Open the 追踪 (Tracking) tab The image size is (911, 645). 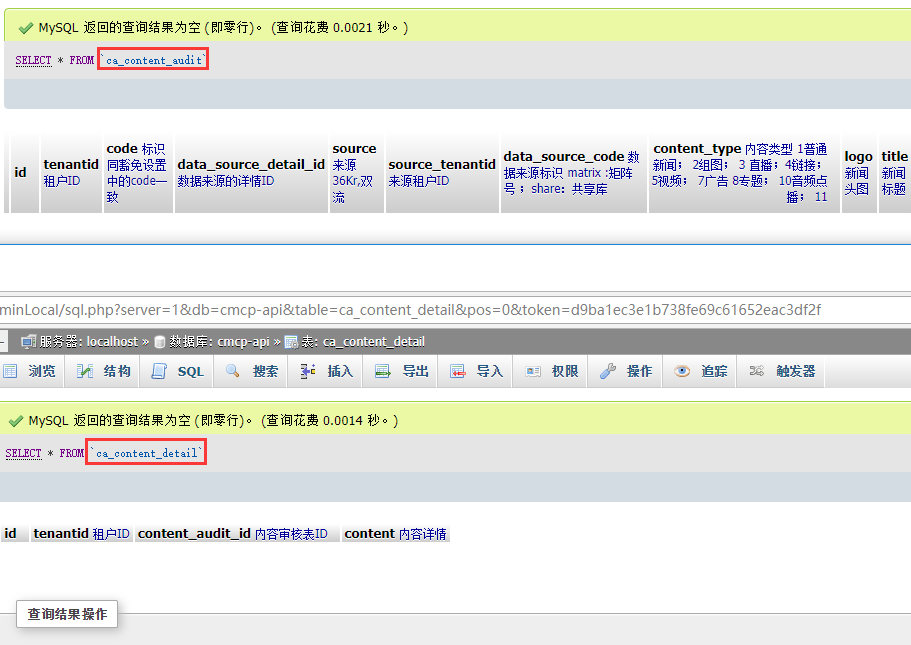point(700,371)
